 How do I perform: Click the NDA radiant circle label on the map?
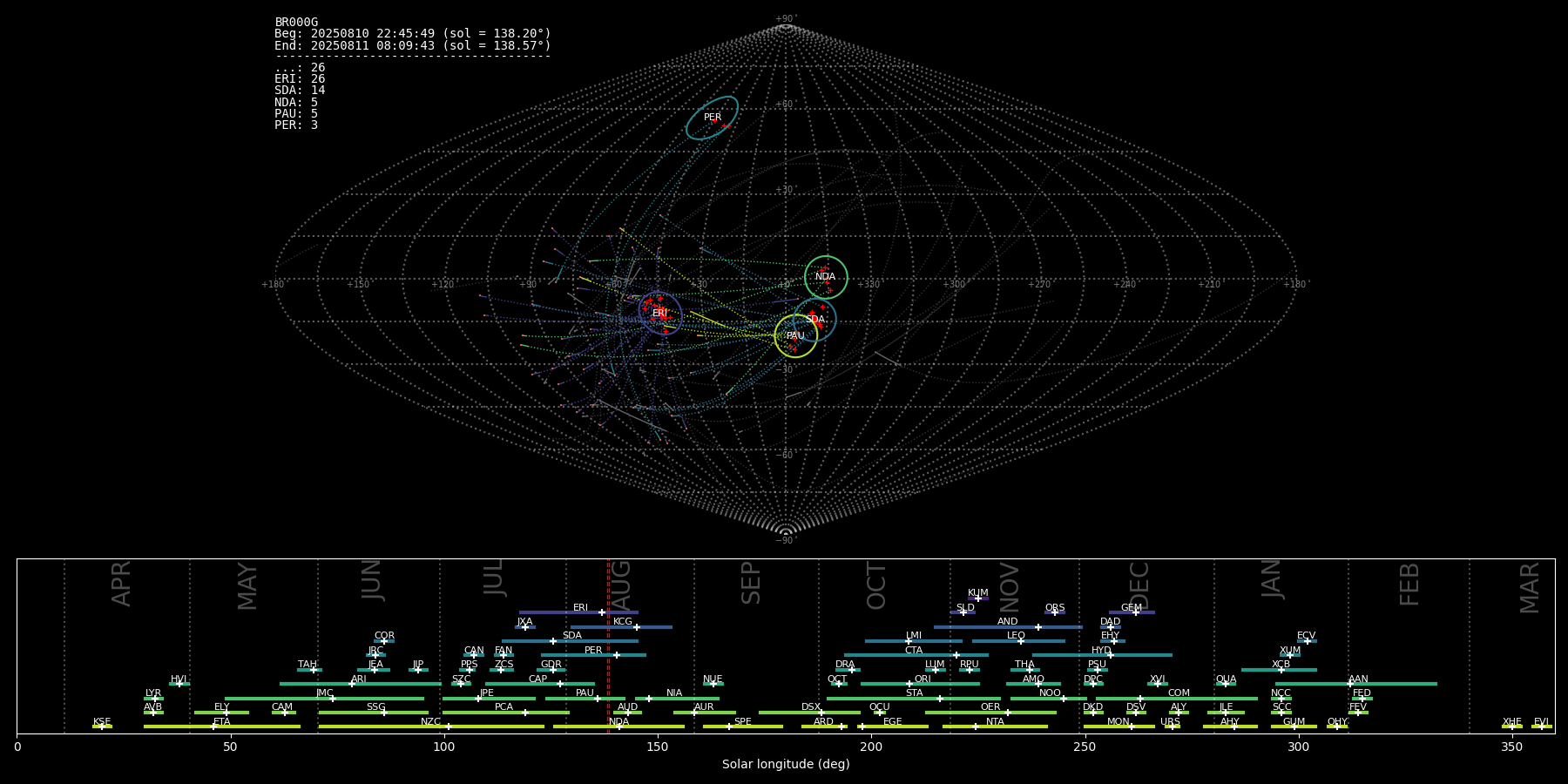pos(825,277)
